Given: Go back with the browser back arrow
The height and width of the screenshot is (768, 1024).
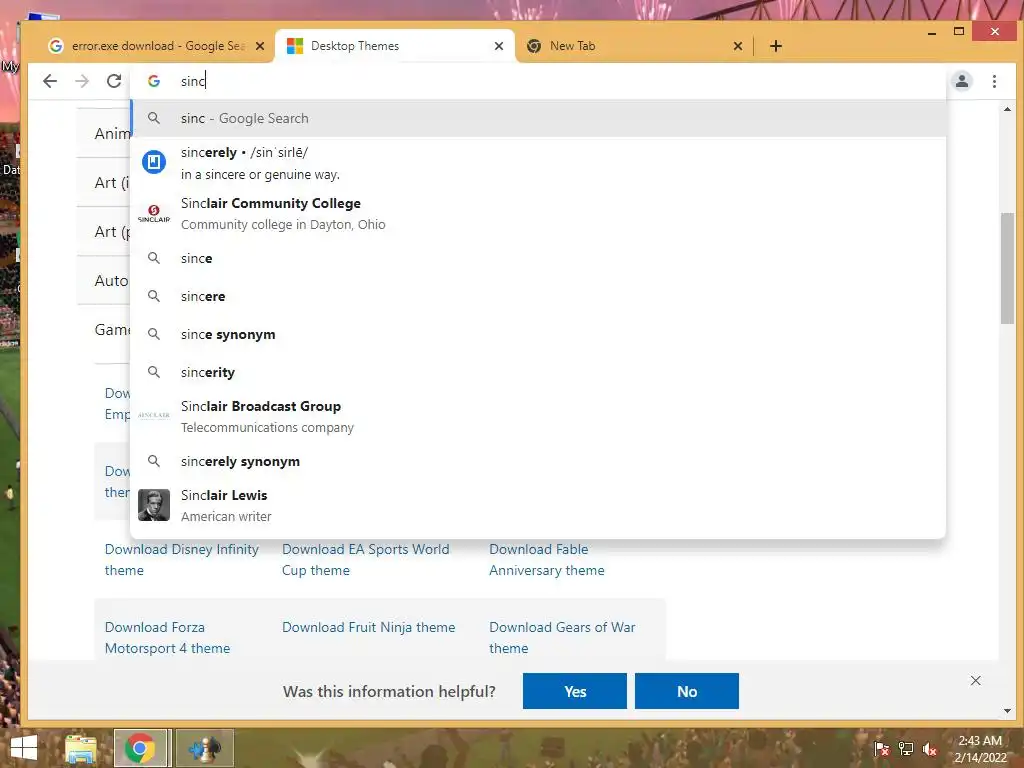Looking at the screenshot, I should tap(50, 81).
